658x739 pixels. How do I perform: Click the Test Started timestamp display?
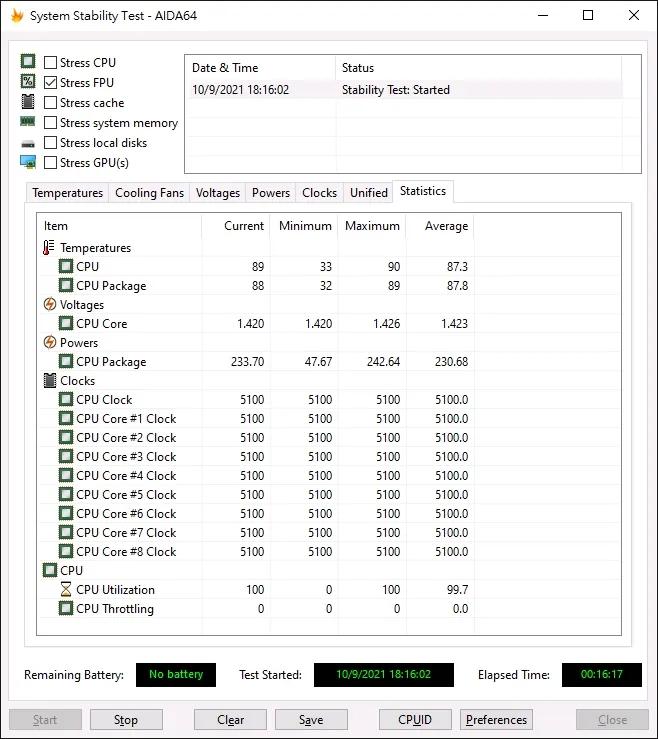click(x=384, y=674)
